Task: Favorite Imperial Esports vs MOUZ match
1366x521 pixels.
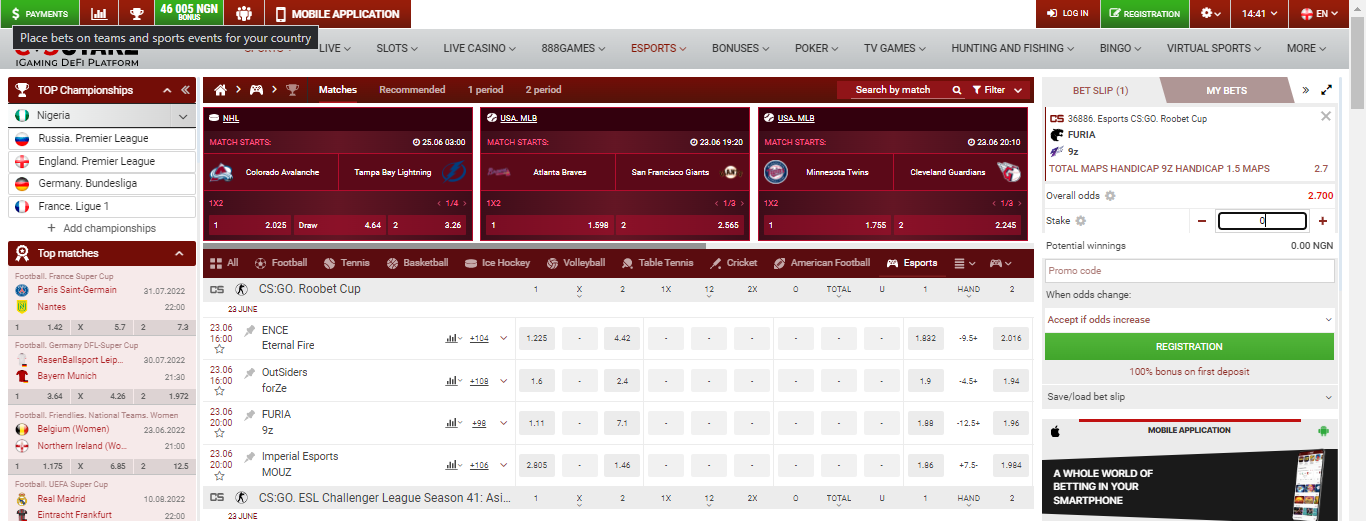Action: 219,476
